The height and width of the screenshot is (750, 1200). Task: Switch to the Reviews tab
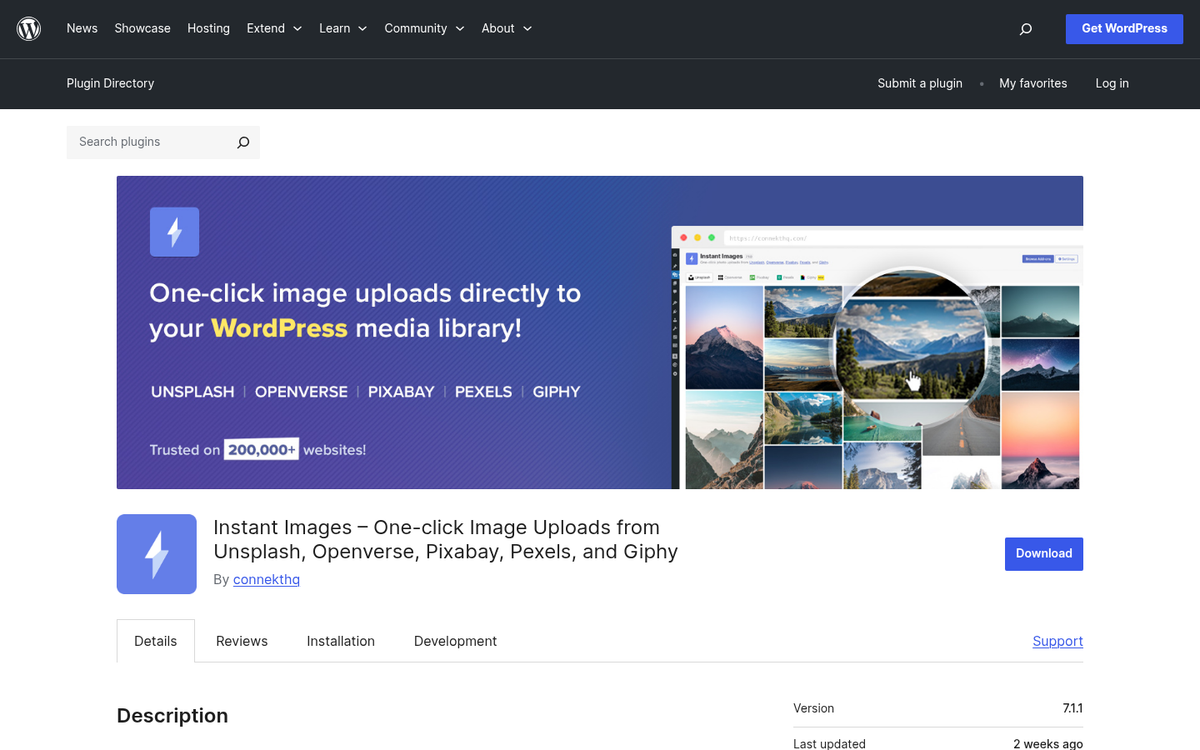click(x=241, y=641)
